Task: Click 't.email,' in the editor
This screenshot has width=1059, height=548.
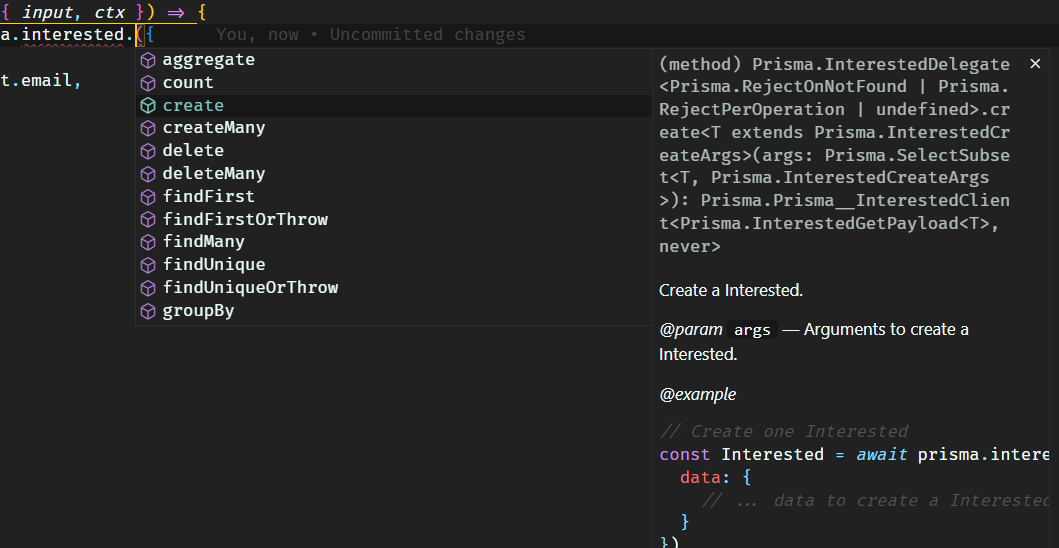Action: 40,80
